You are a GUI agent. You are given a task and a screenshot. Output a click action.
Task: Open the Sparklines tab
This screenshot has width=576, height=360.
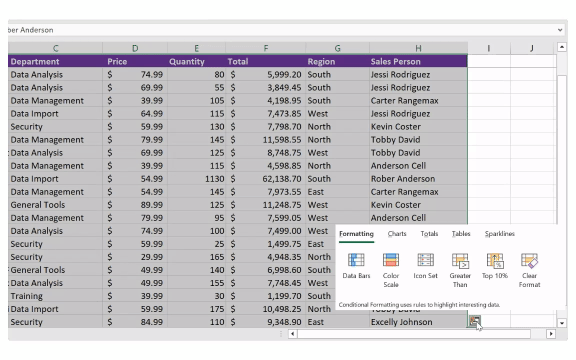(x=499, y=234)
